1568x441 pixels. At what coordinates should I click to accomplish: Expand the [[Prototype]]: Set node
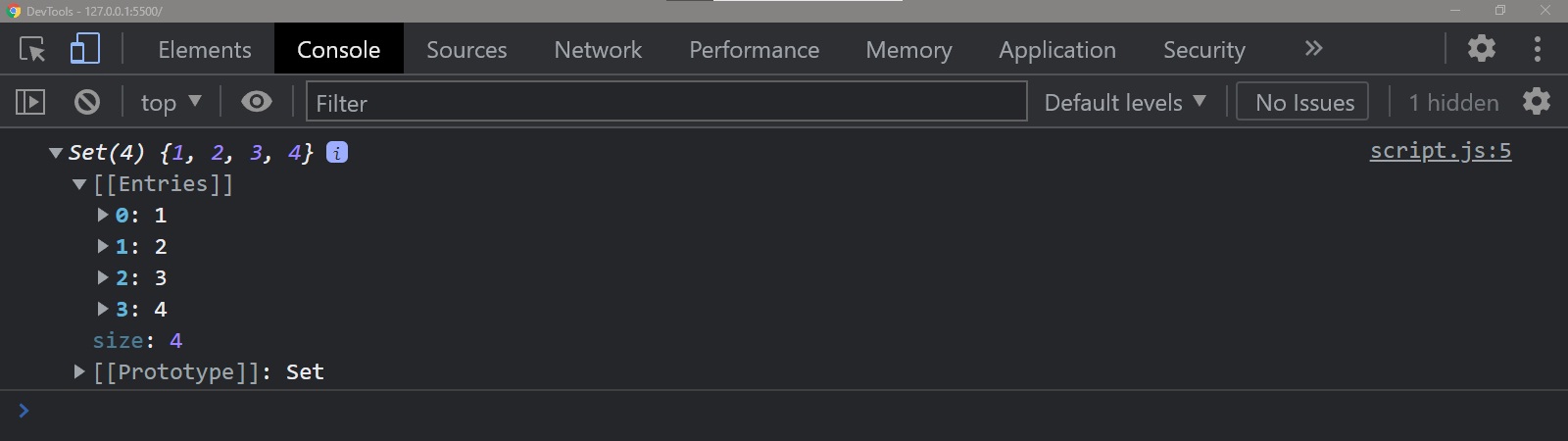tap(80, 371)
